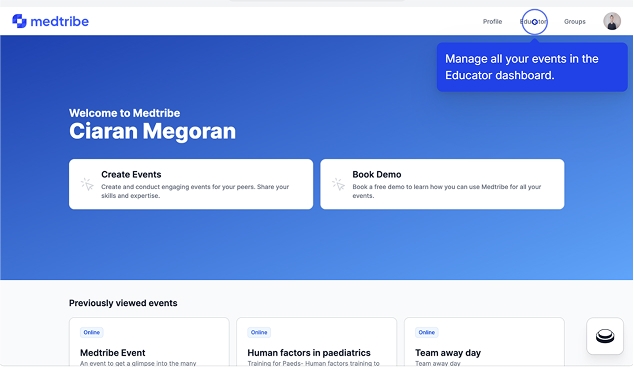Click the Medtribe logo in the header
The image size is (634, 368).
[x=50, y=21]
